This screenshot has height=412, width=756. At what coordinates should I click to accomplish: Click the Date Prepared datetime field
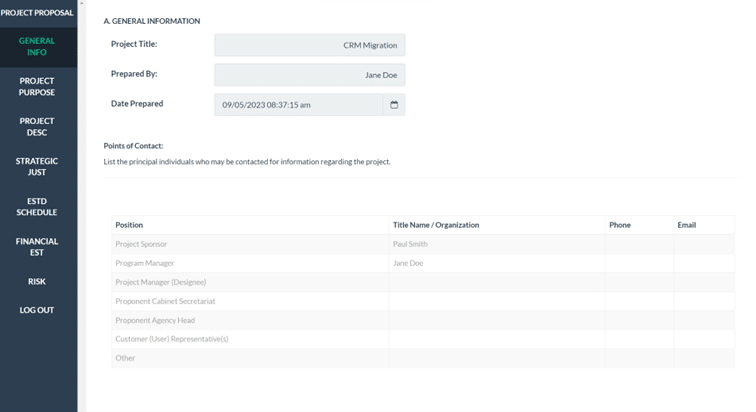[298, 105]
